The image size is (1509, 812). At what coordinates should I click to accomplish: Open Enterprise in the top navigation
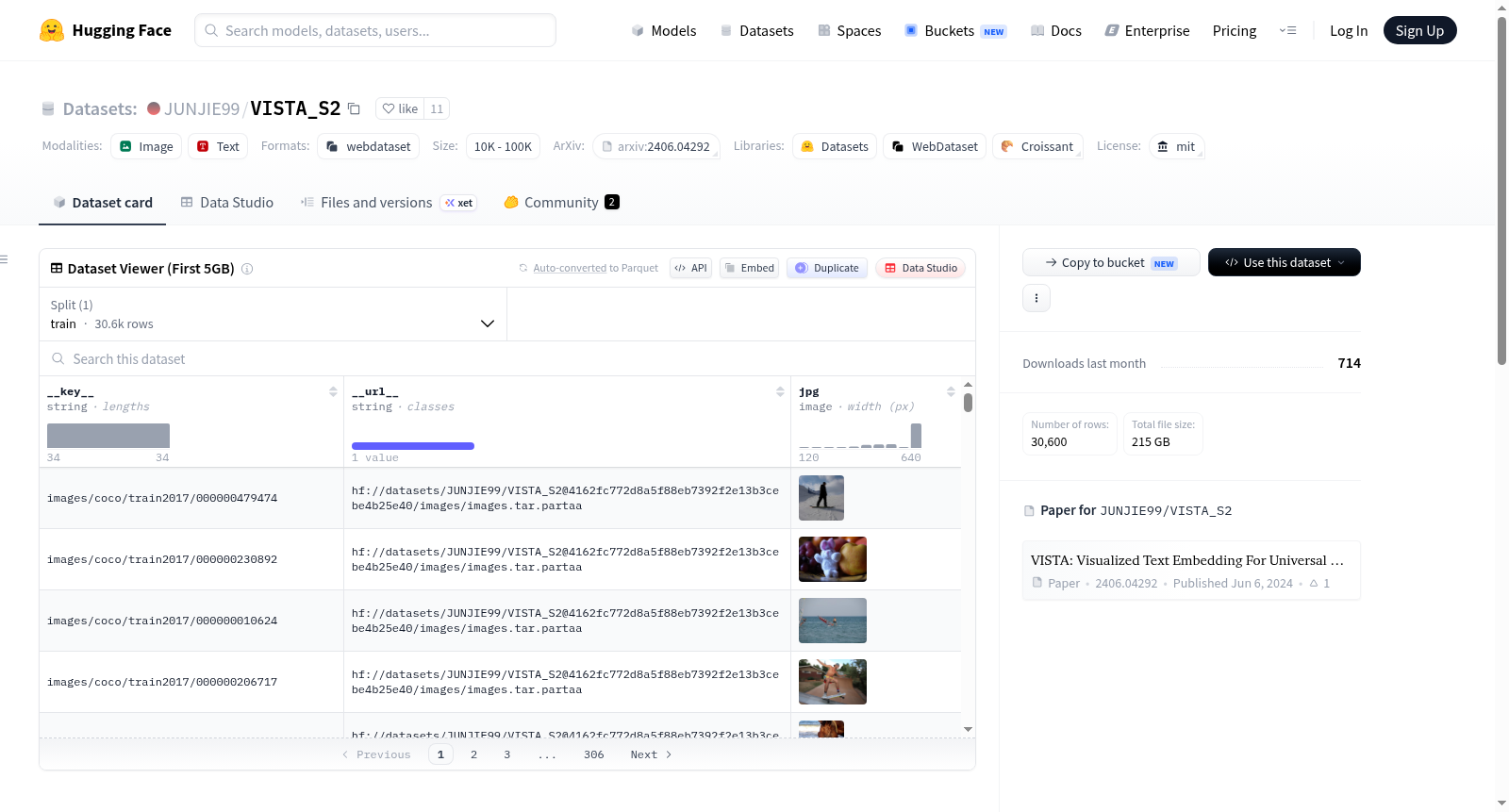pos(1147,31)
